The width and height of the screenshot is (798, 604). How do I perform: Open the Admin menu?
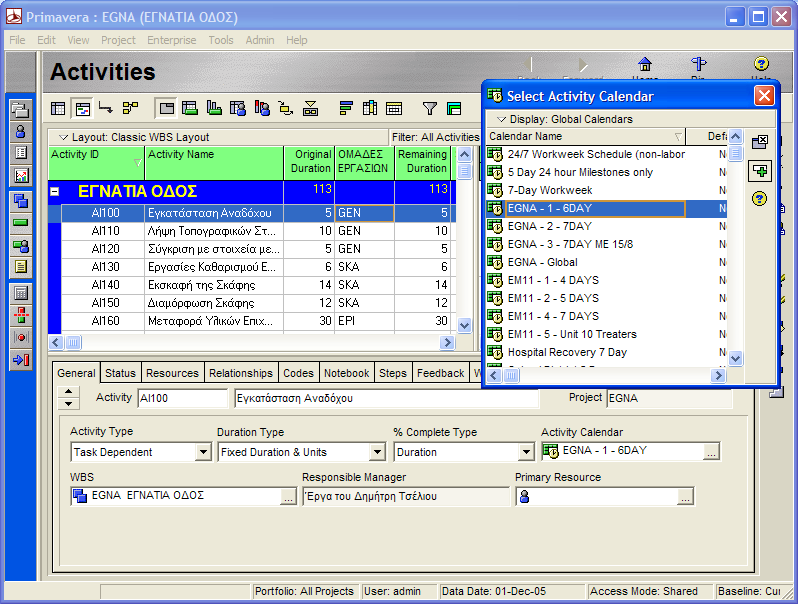coord(260,40)
